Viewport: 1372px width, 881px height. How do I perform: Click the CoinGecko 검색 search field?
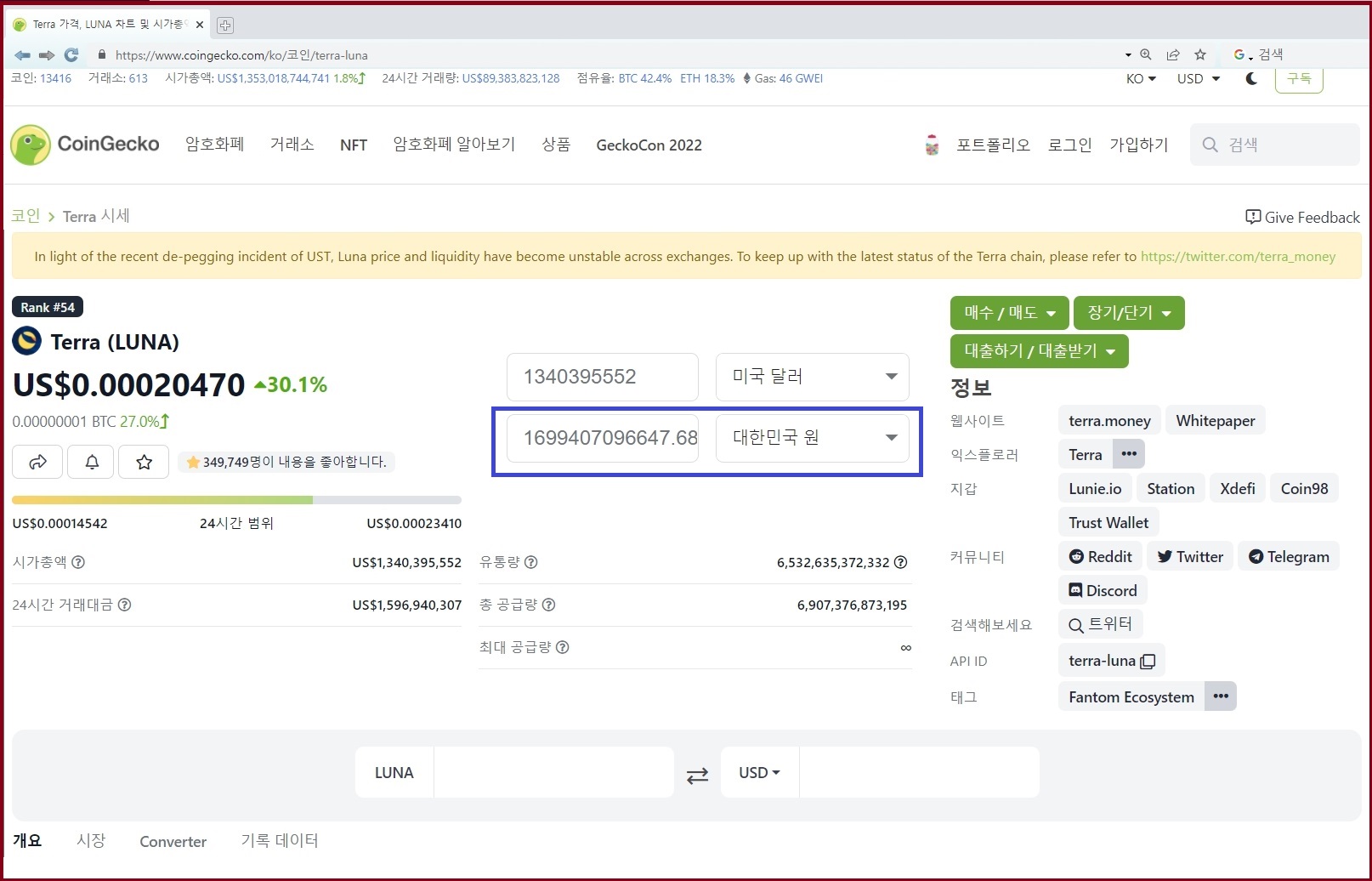tap(1275, 145)
